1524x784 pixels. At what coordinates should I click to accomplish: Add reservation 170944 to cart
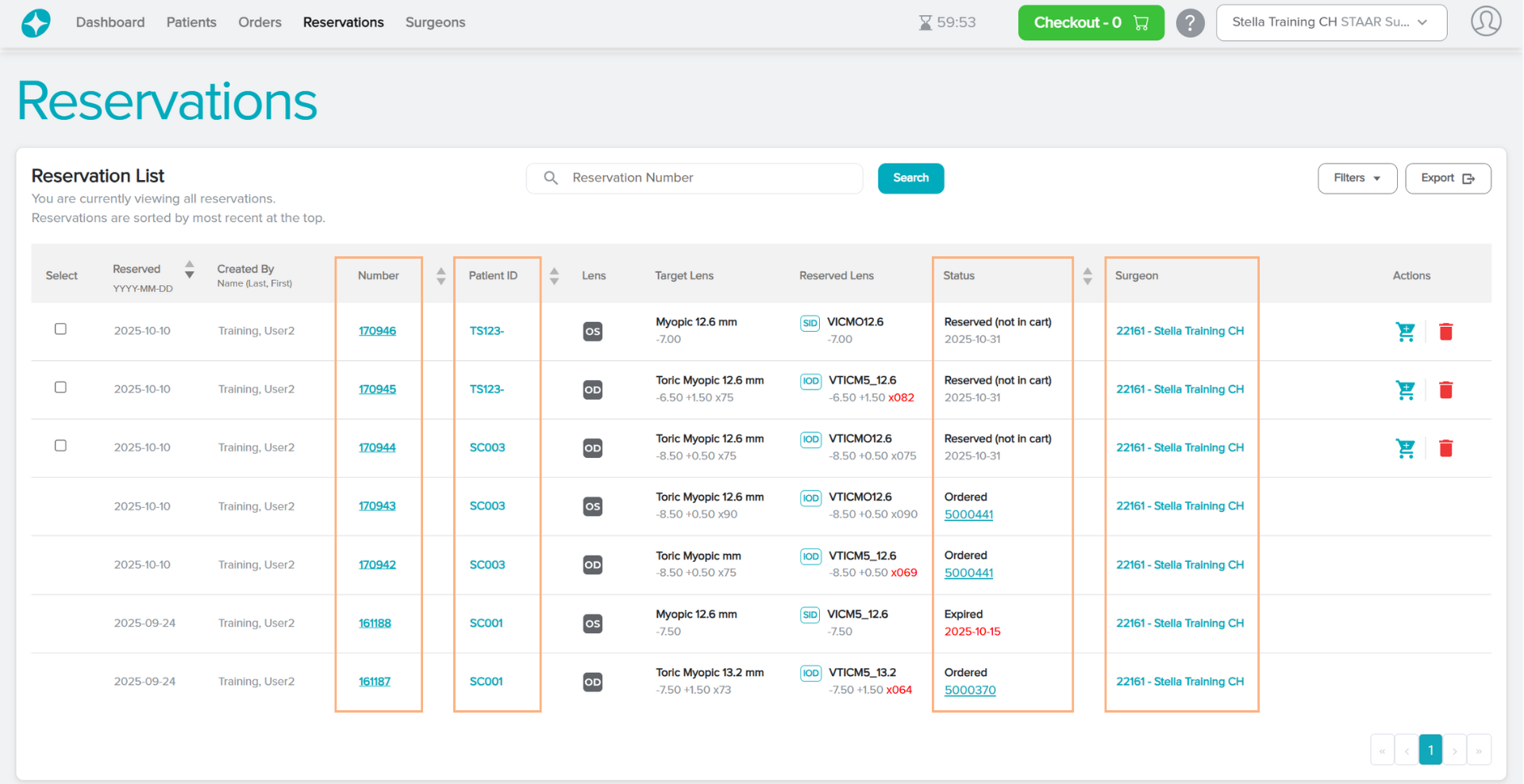1405,448
